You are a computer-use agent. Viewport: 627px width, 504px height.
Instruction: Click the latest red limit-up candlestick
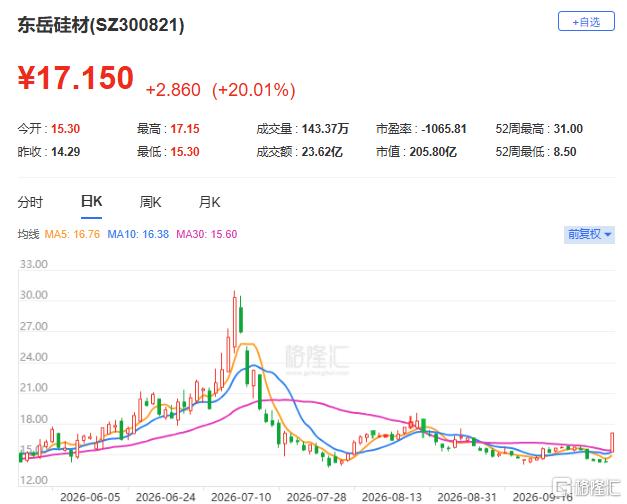(612, 442)
